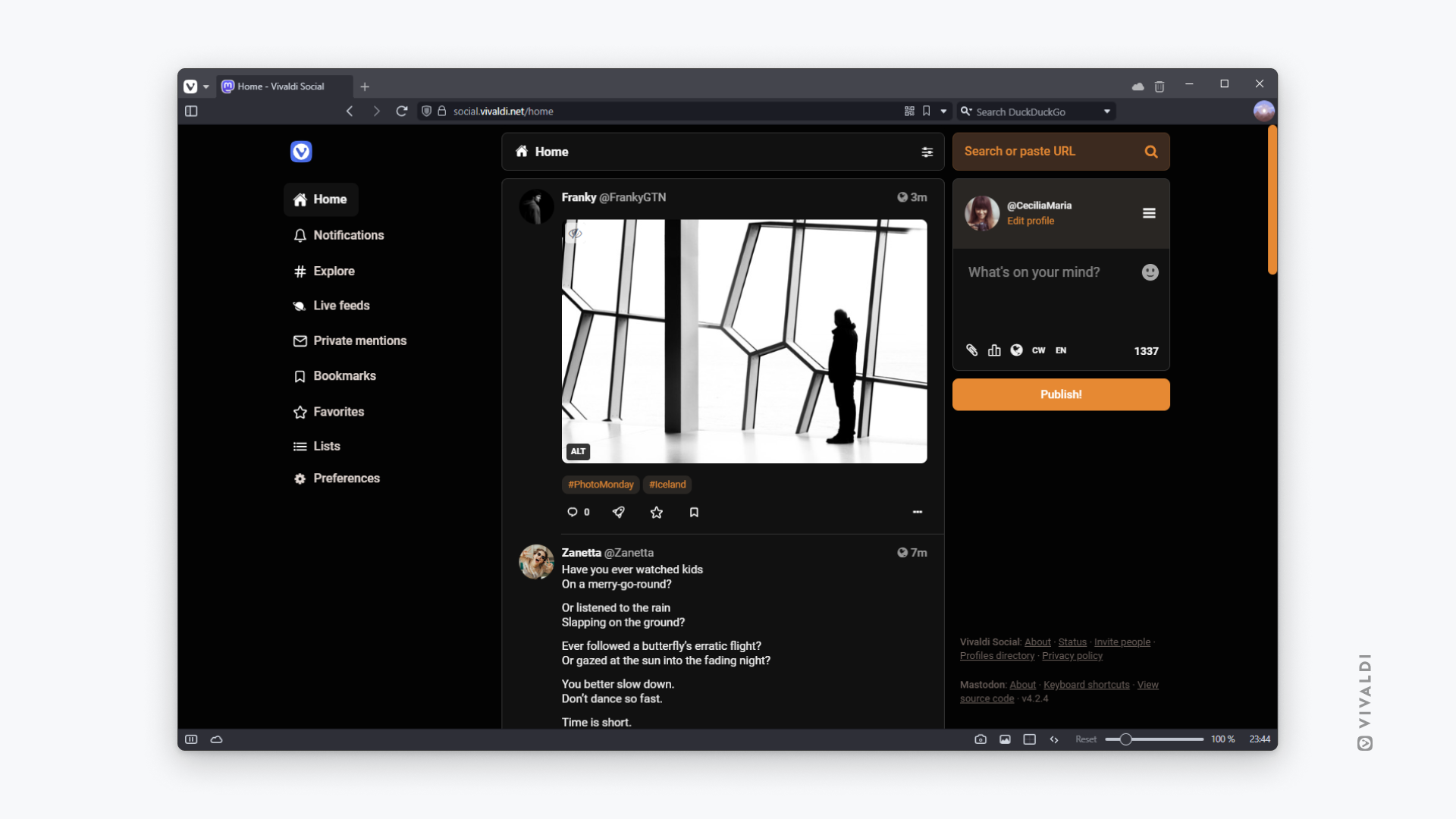Image resolution: width=1456 pixels, height=819 pixels.
Task: Click the Publish! button to post
Action: coord(1061,393)
